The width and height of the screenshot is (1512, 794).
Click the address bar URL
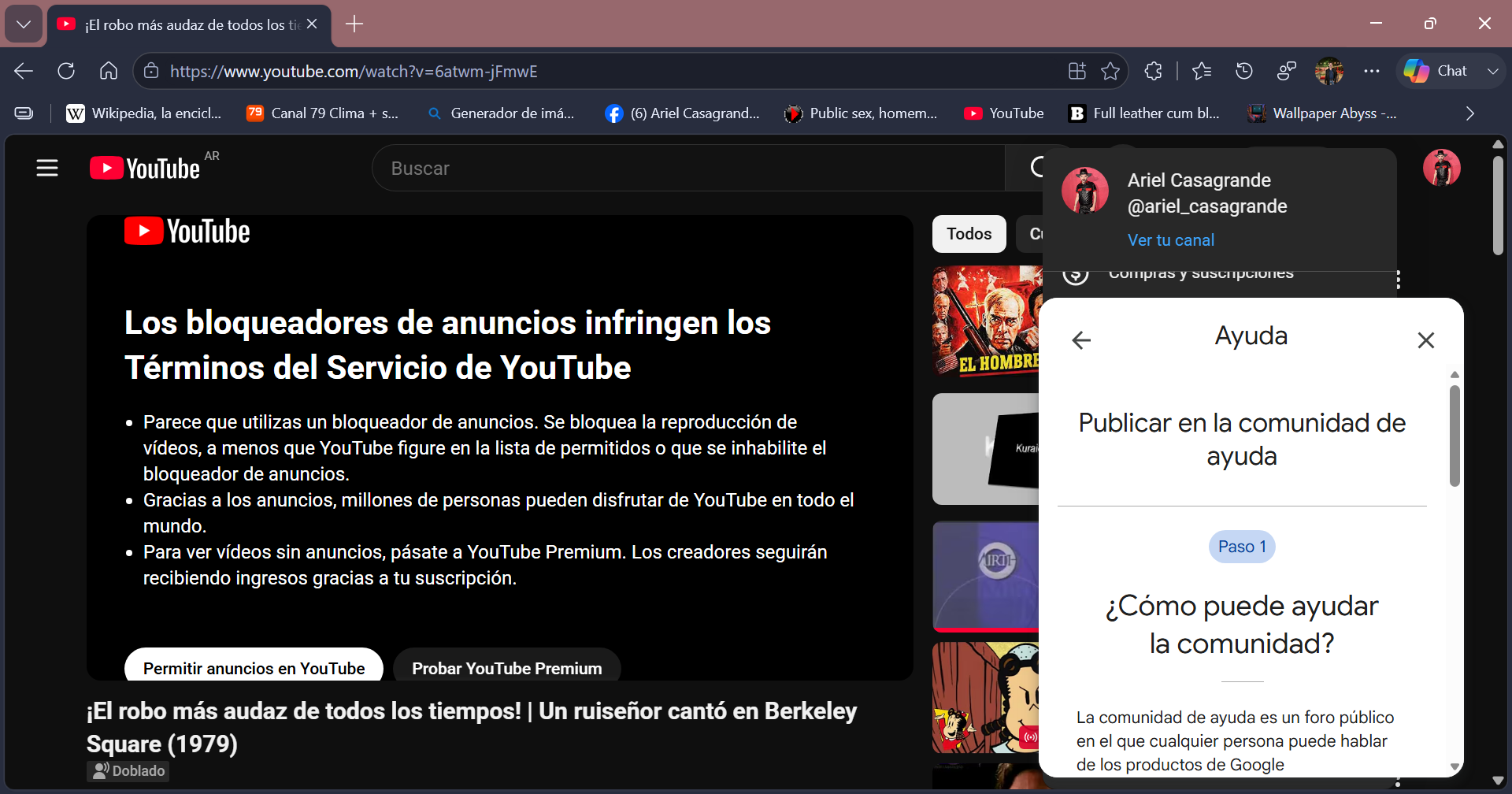pyautogui.click(x=354, y=72)
